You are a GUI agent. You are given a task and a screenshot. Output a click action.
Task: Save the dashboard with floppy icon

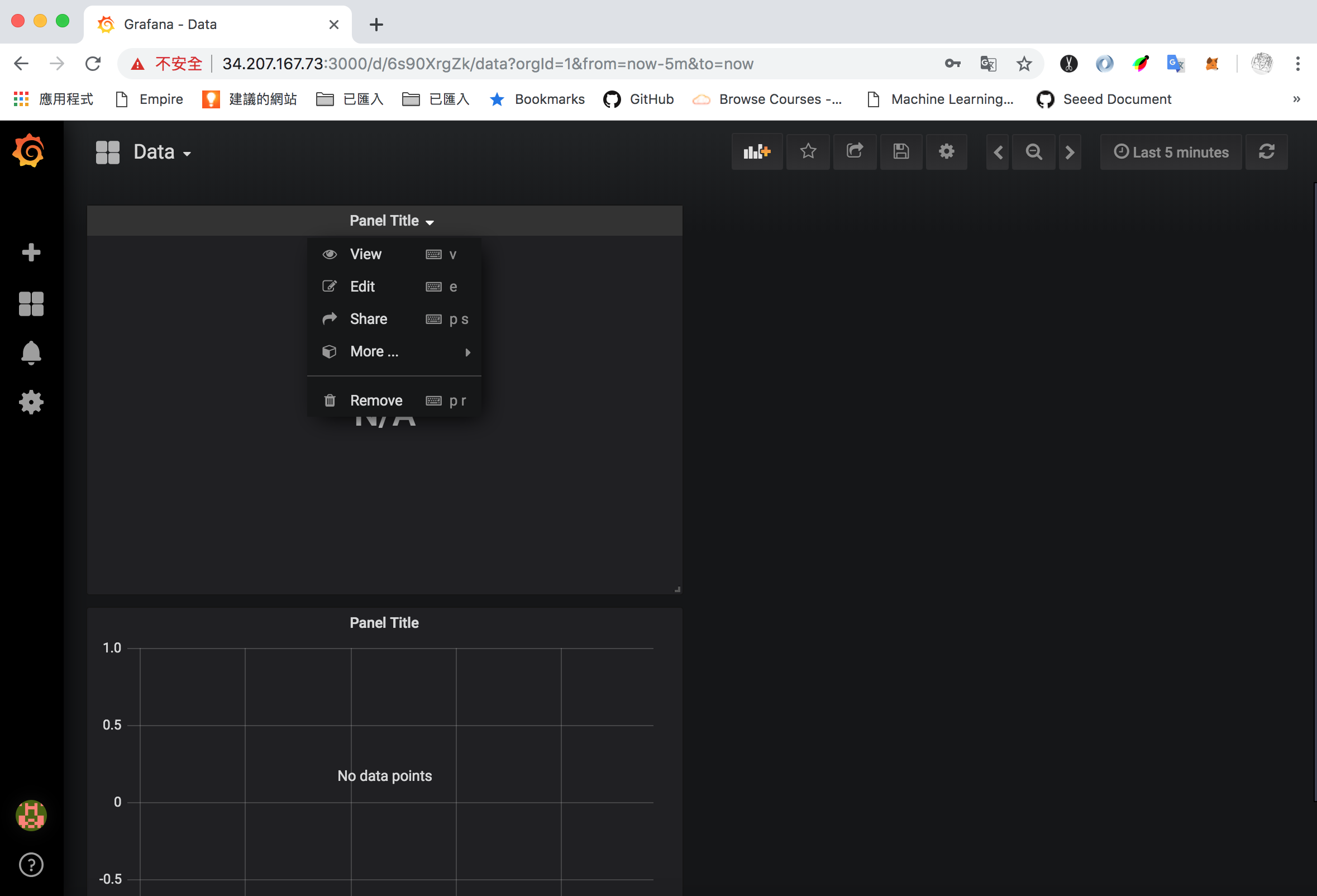tap(901, 152)
